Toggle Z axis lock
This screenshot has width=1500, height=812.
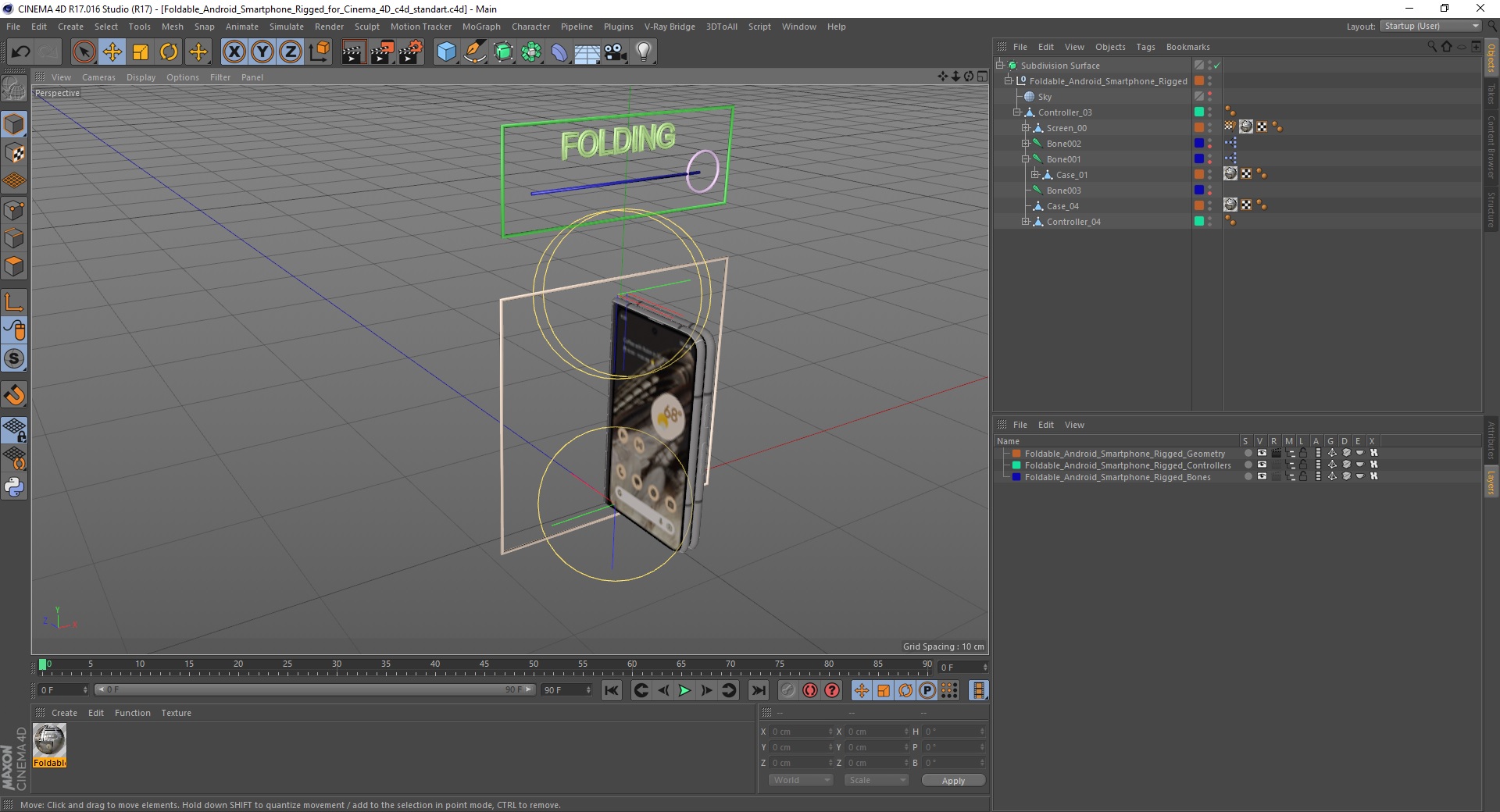pyautogui.click(x=291, y=52)
